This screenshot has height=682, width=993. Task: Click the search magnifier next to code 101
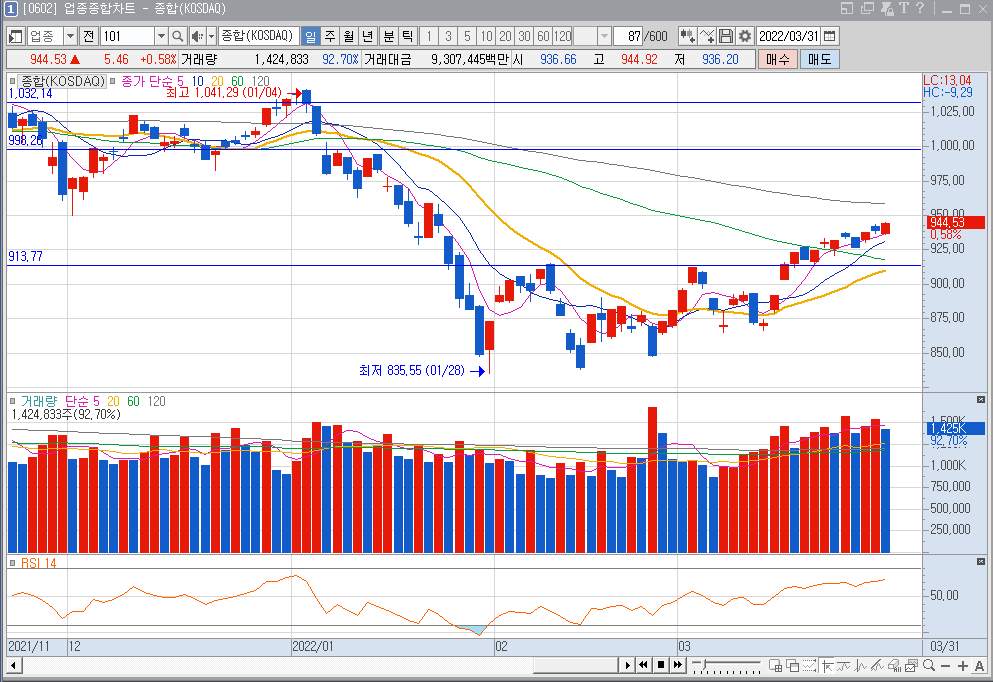click(x=178, y=36)
